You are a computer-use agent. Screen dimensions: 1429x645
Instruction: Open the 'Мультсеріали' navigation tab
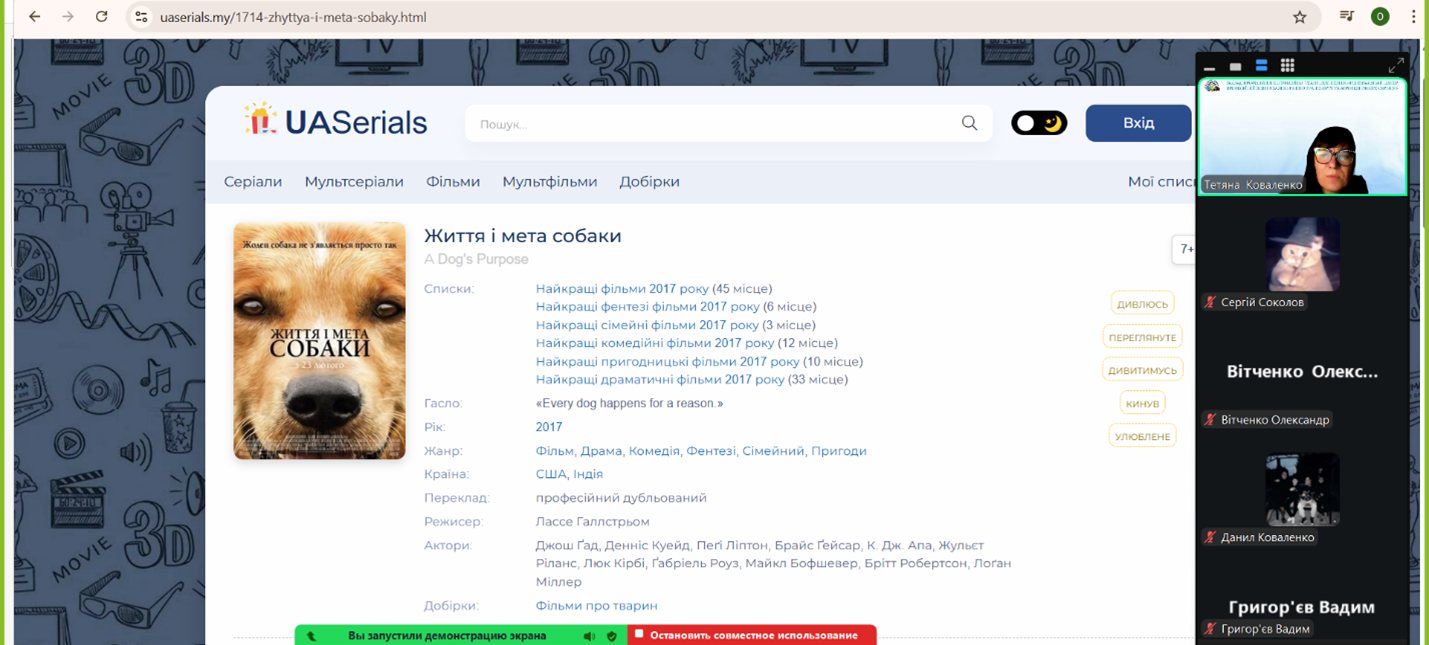(354, 182)
